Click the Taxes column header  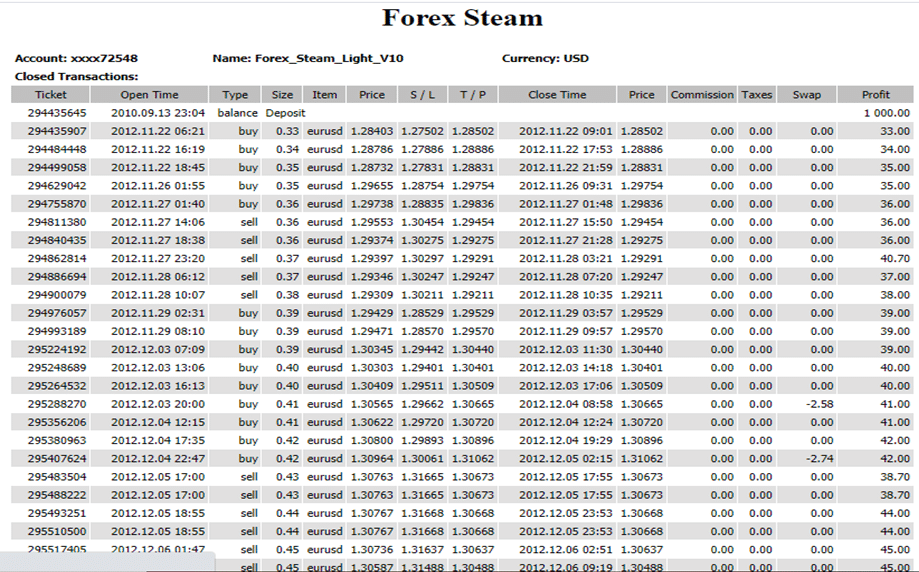757,94
